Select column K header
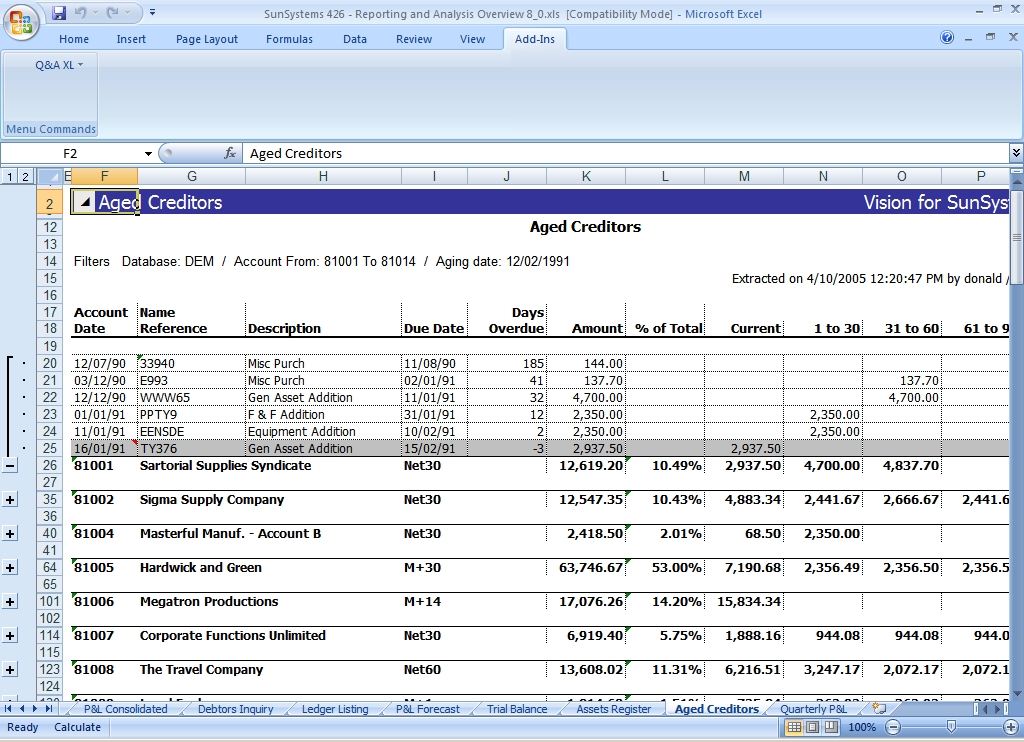Screen dimensions: 1024x742 click(586, 176)
